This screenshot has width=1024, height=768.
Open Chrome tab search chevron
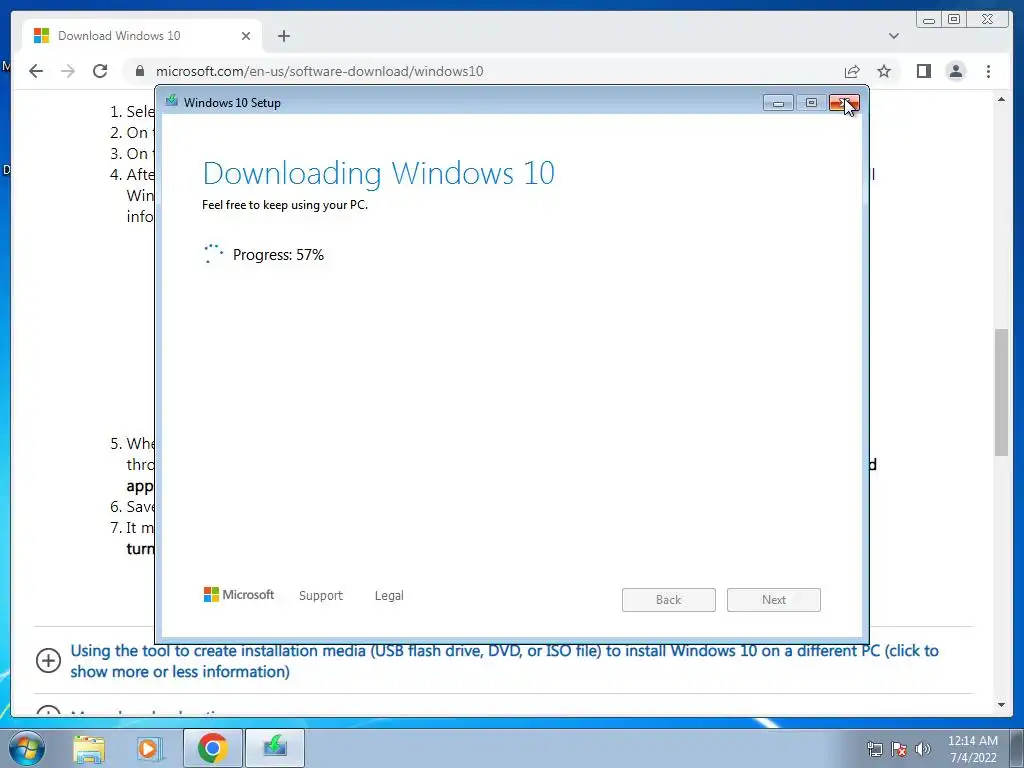point(893,36)
